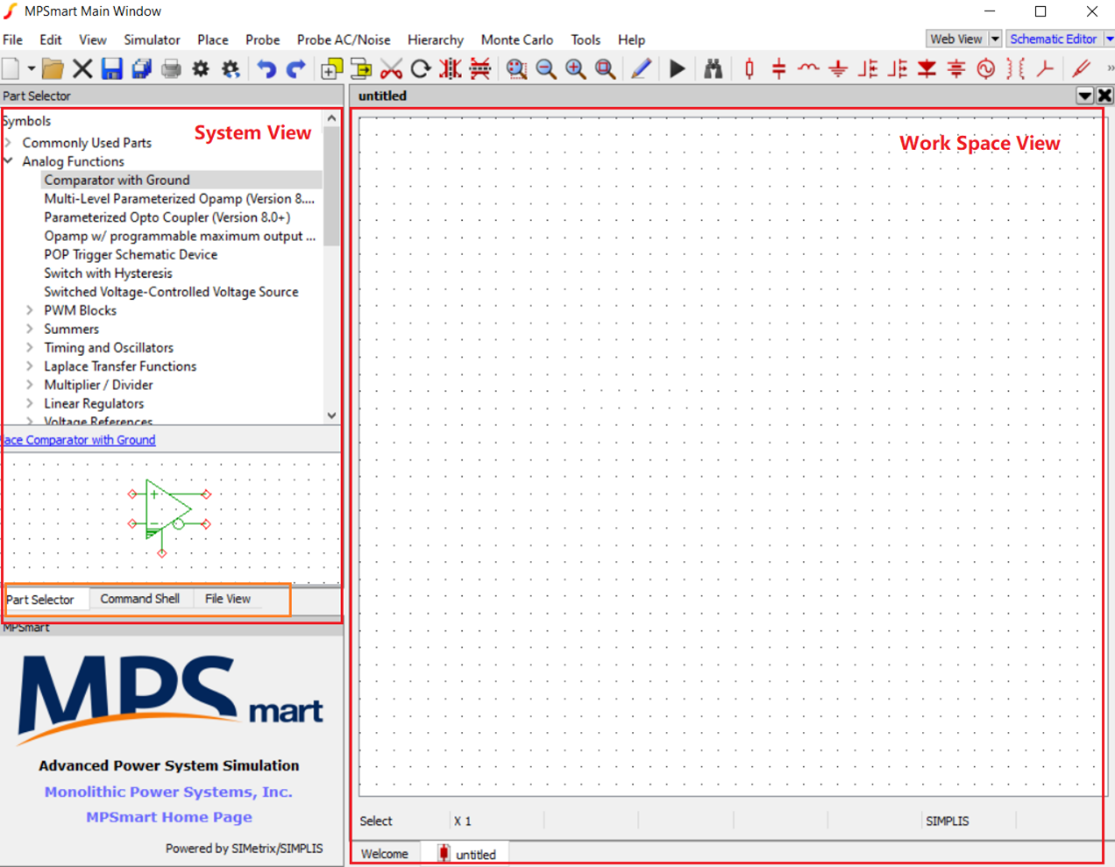
Task: Open the Tools menu
Action: coord(585,40)
